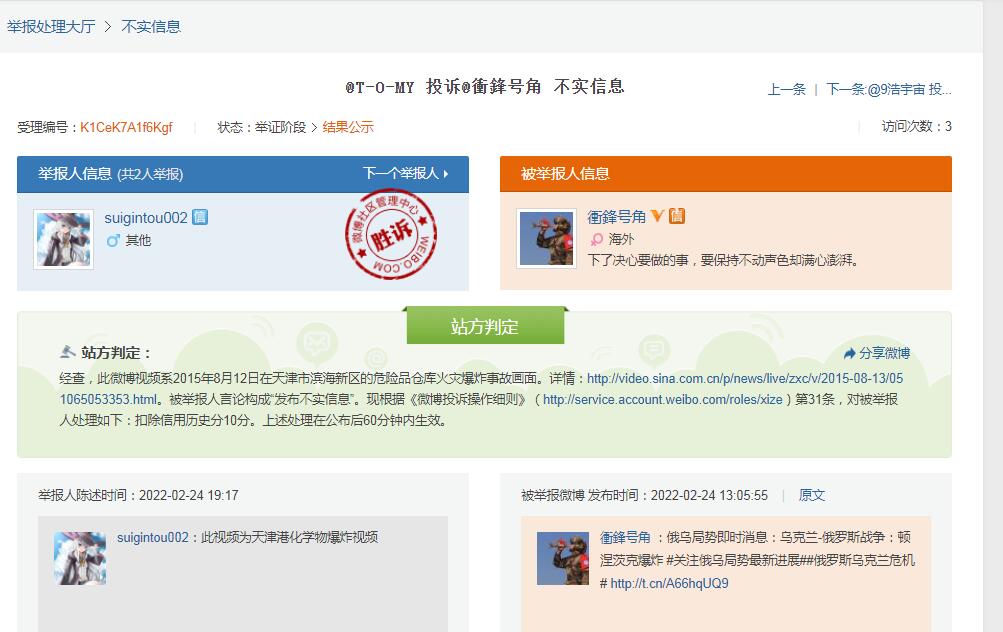The width and height of the screenshot is (1003, 632).
Task: Click the 访问次数：3 counter
Action: tap(916, 127)
